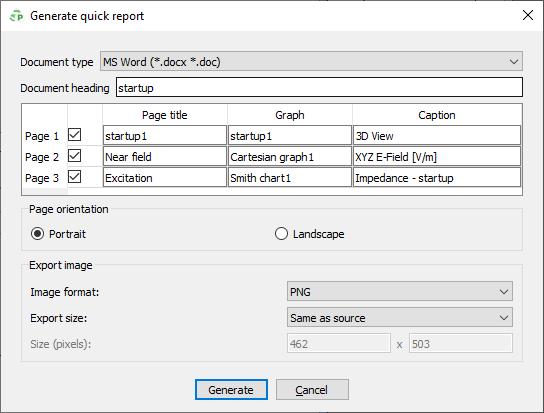544x413 pixels.
Task: Edit the 3D View caption field
Action: pos(437,135)
